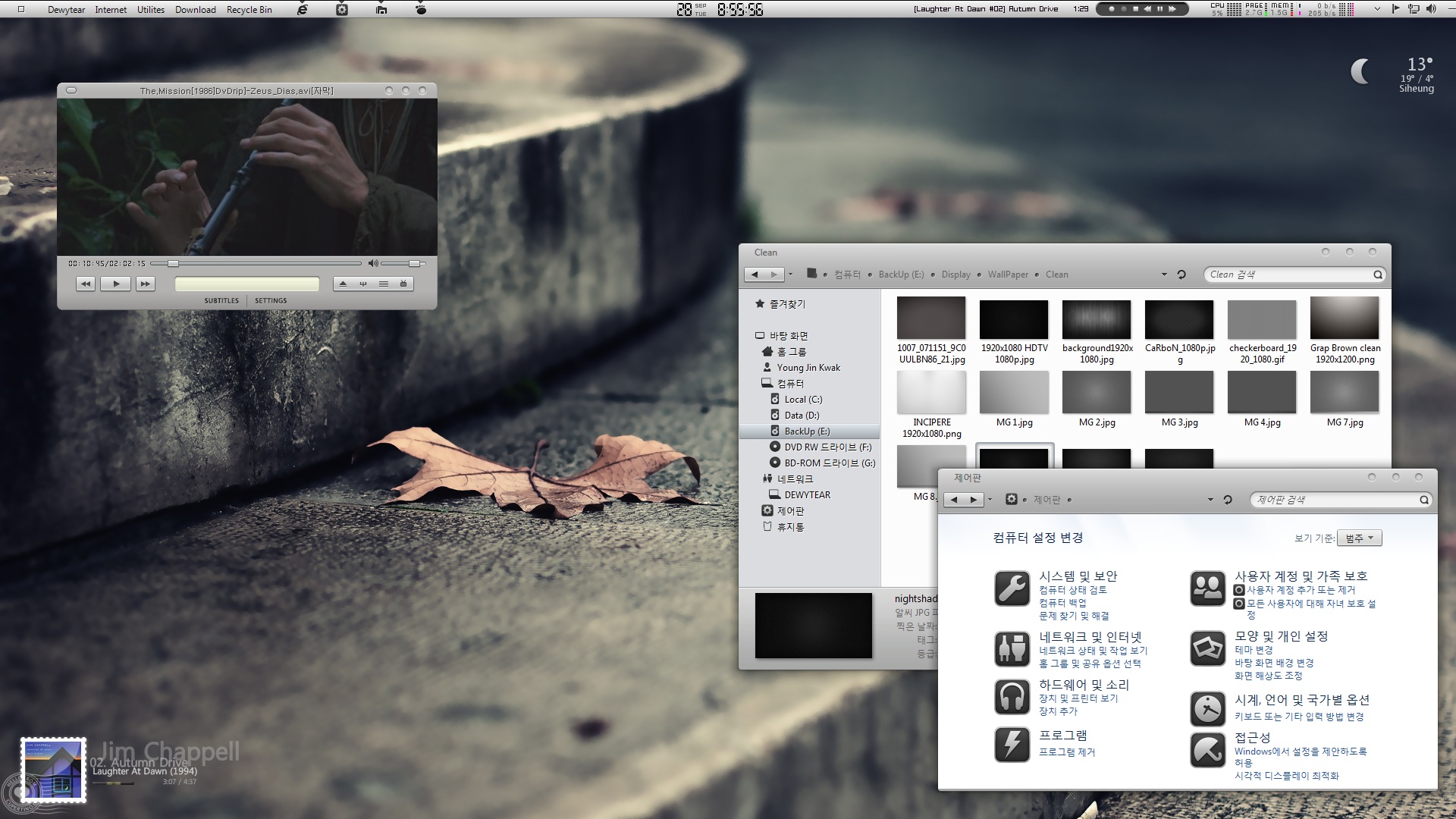Click the Clean search field
The width and height of the screenshot is (1456, 819).
click(1294, 275)
